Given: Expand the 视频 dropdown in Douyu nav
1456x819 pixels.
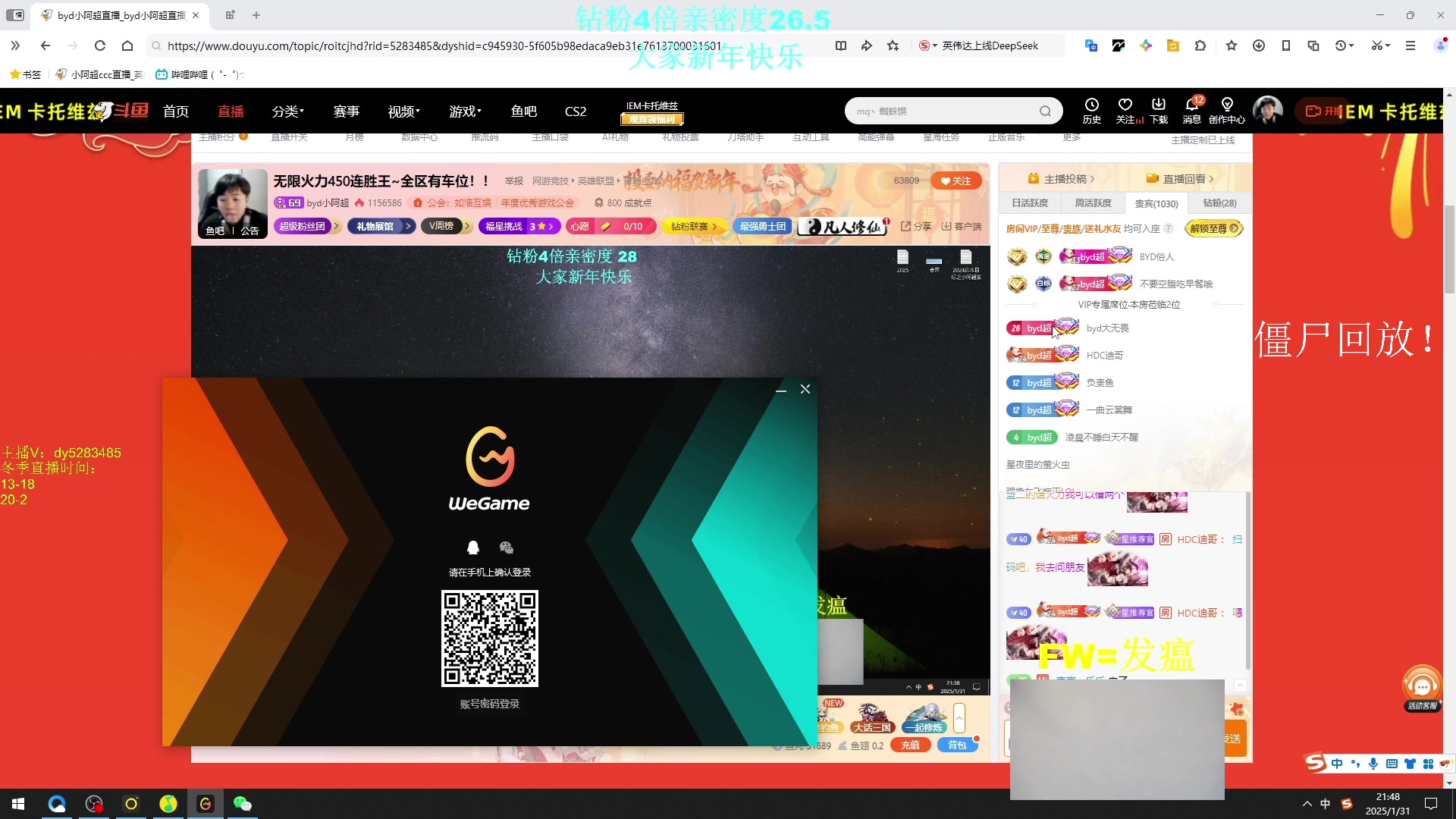Looking at the screenshot, I should pos(404,111).
